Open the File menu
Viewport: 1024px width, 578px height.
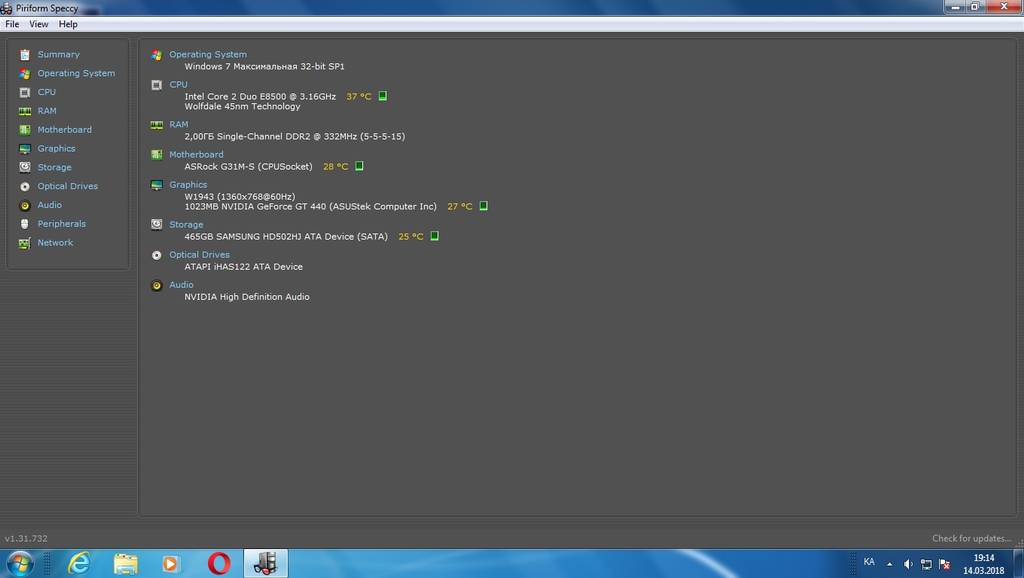pyautogui.click(x=12, y=24)
